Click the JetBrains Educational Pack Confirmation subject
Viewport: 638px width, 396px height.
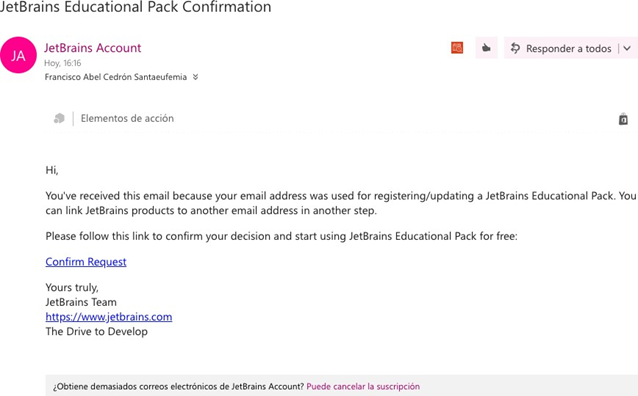[135, 7]
